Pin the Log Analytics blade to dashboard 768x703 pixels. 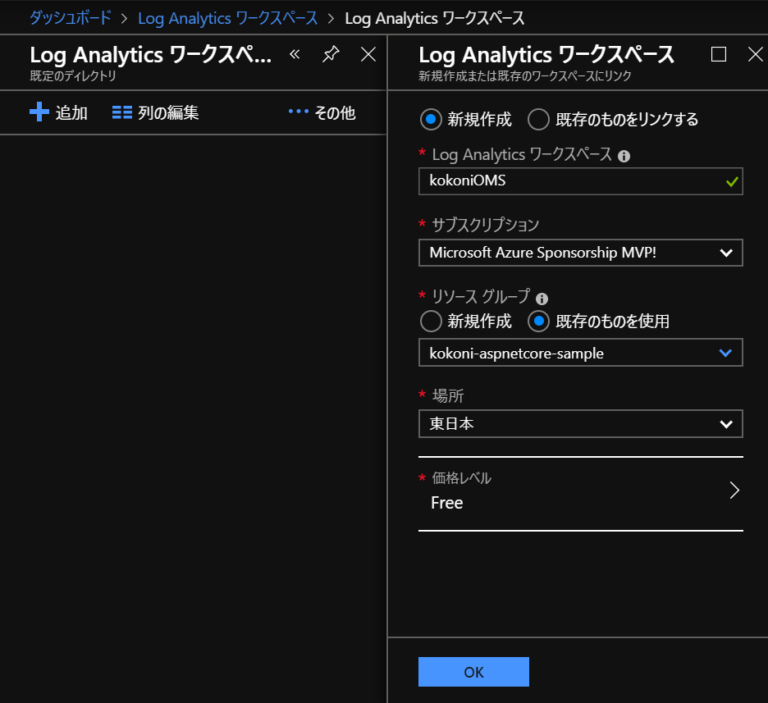pyautogui.click(x=331, y=54)
